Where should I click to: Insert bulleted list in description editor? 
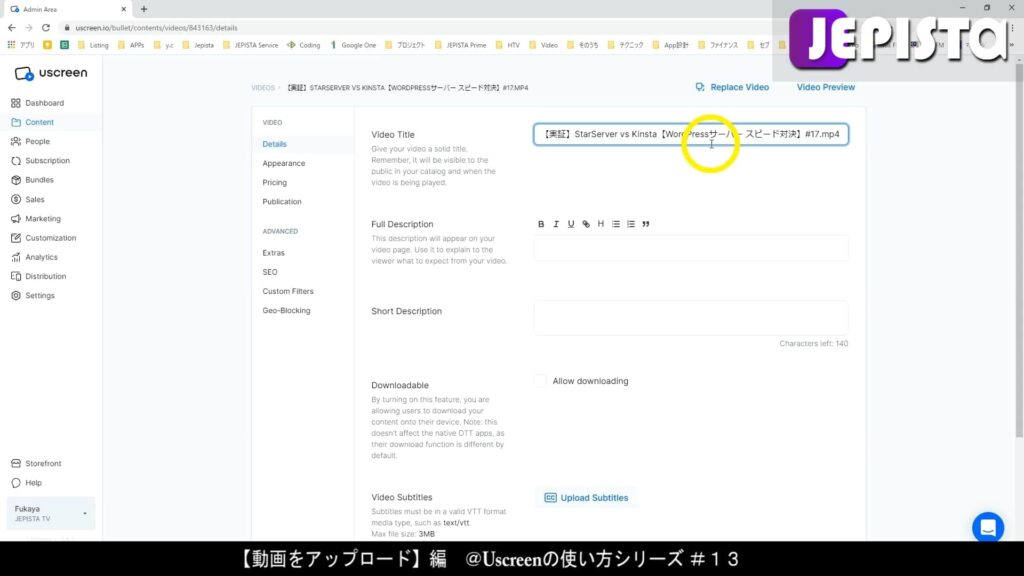[x=616, y=224]
